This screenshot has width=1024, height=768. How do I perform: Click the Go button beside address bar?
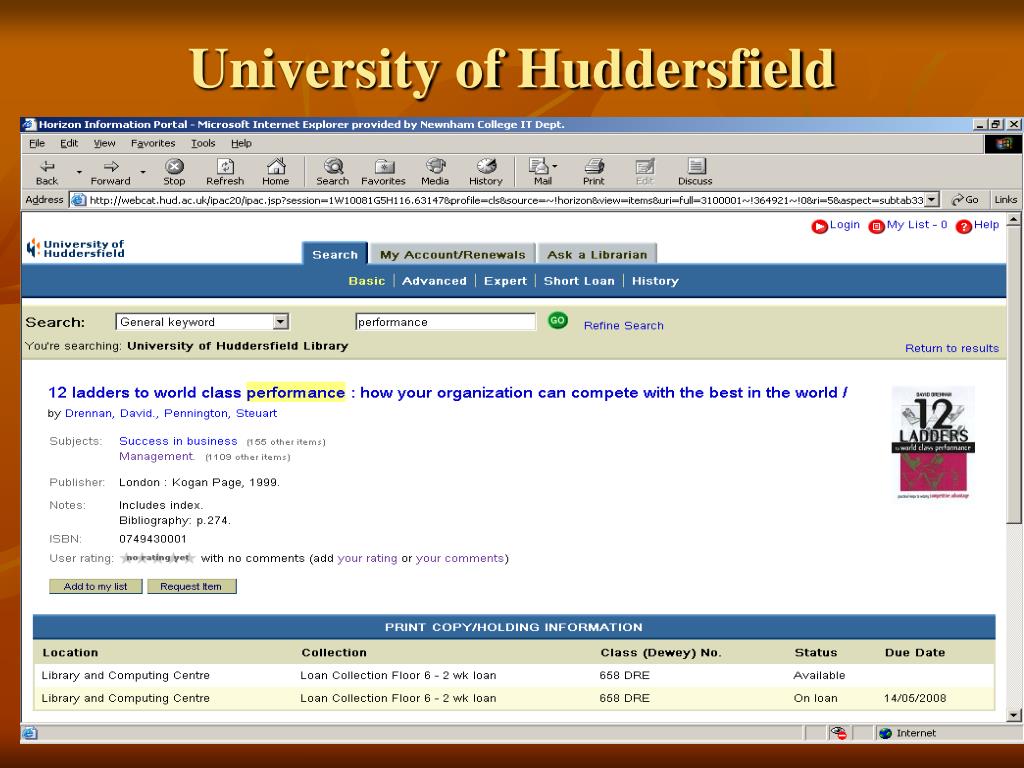pos(965,200)
